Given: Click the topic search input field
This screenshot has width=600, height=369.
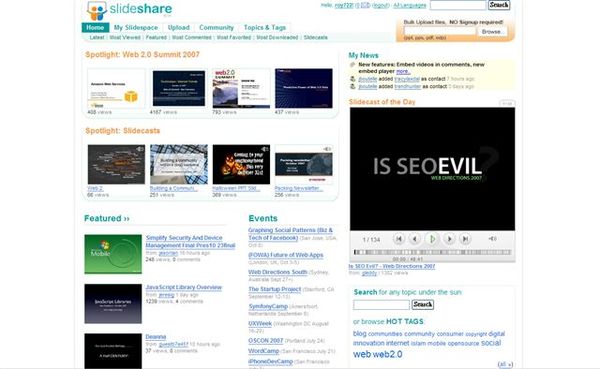Looking at the screenshot, I should pos(381,305).
